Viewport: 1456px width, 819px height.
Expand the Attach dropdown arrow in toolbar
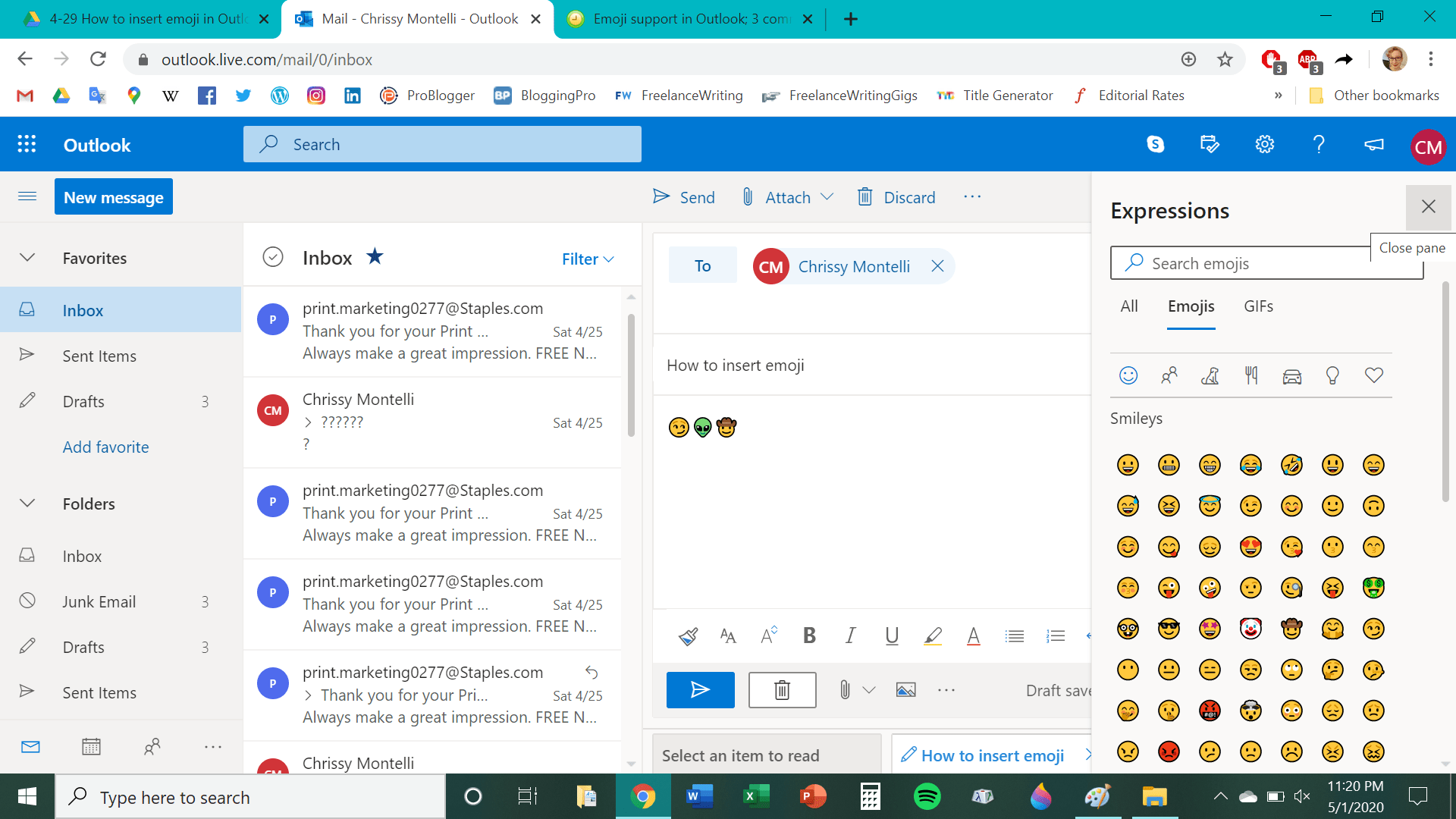(x=827, y=197)
